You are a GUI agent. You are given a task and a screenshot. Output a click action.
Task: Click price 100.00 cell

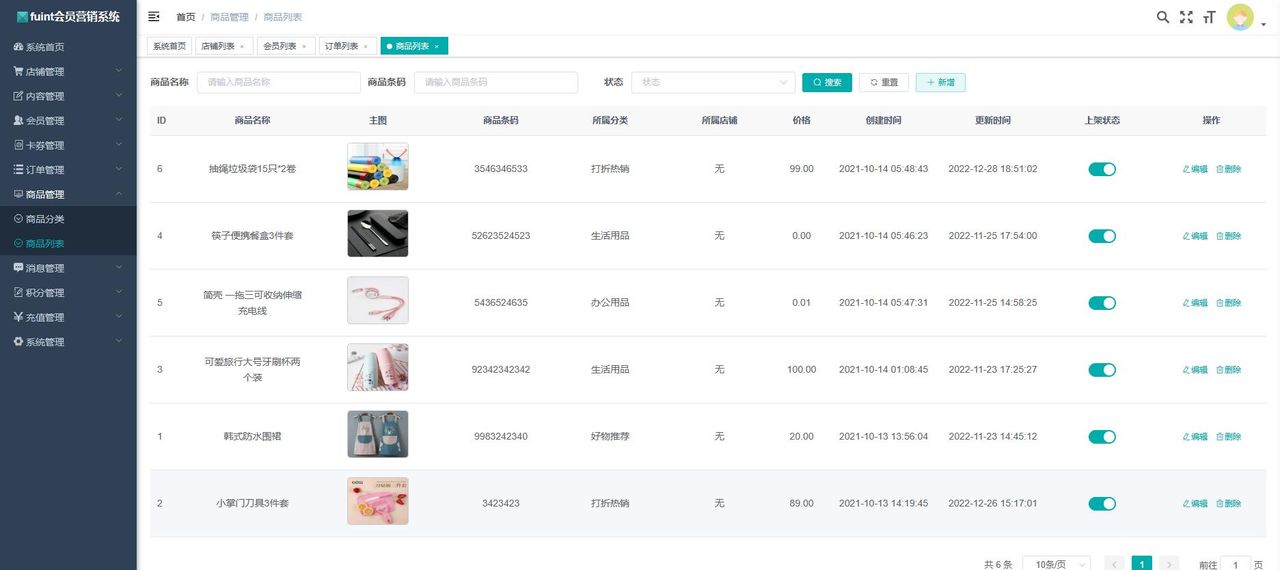802,370
